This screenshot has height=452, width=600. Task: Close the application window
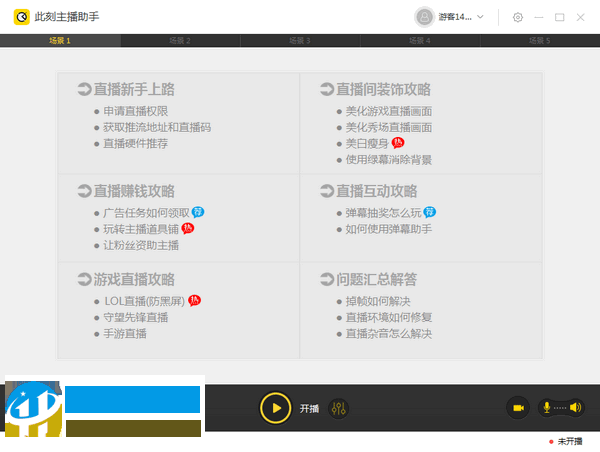tap(580, 17)
